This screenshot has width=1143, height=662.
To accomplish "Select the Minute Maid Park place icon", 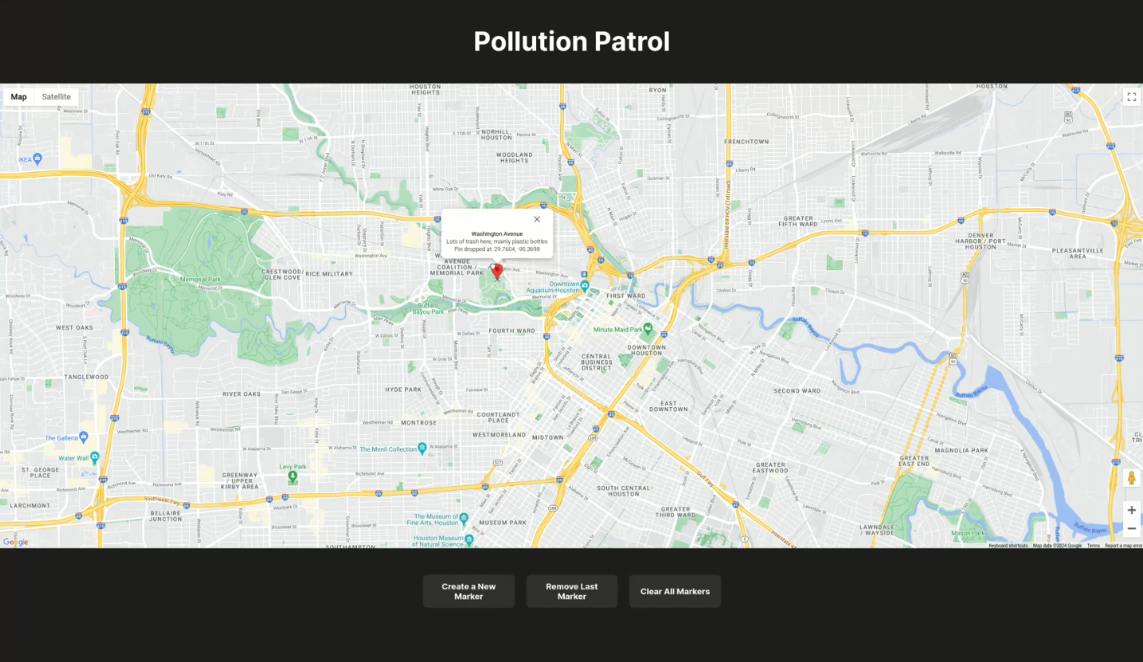I will (648, 328).
